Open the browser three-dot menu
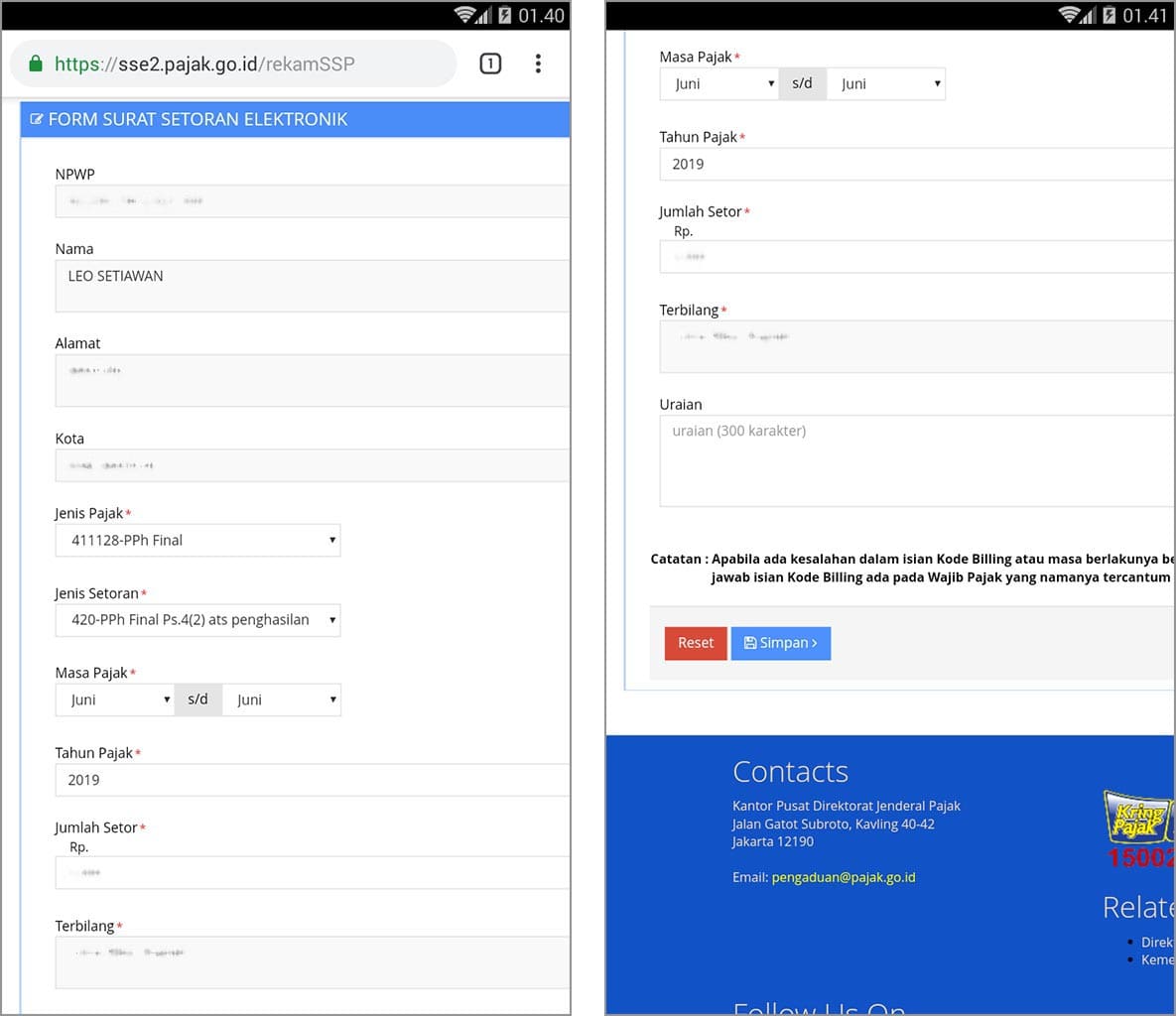 (x=538, y=63)
